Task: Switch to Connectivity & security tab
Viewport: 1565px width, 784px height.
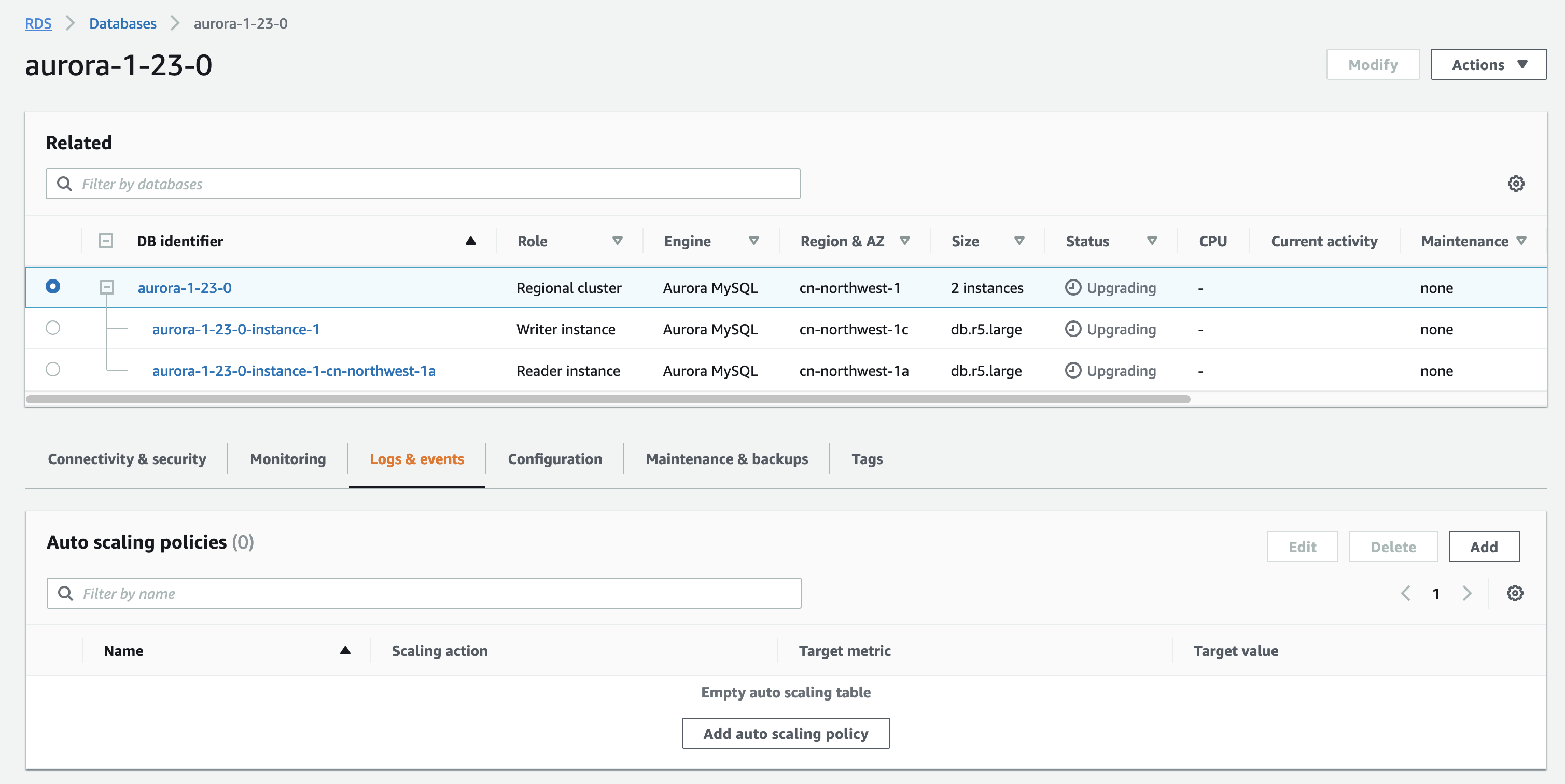Action: point(127,458)
